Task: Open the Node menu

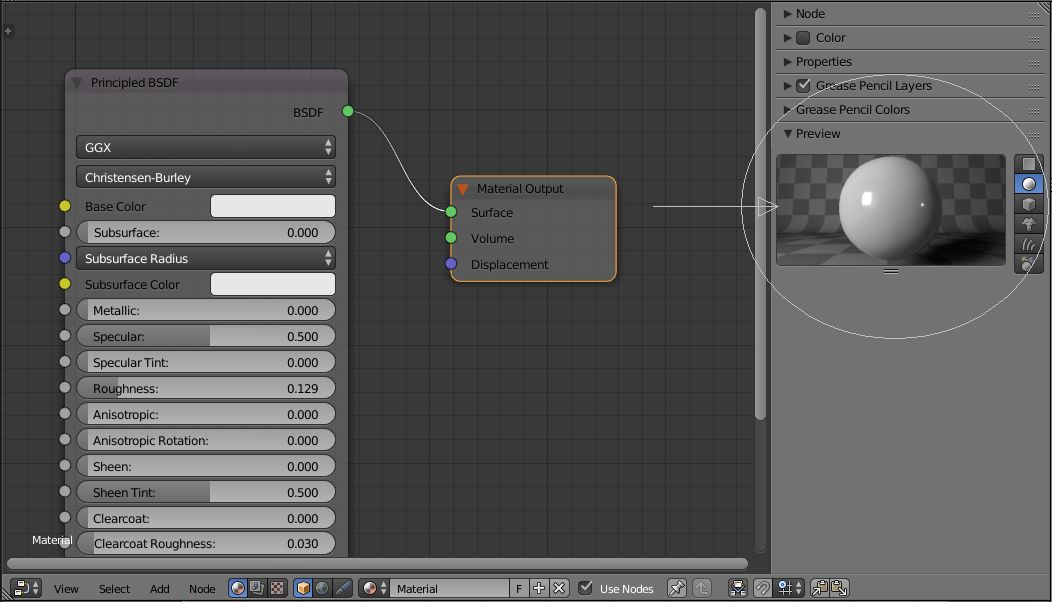Action: [x=202, y=589]
